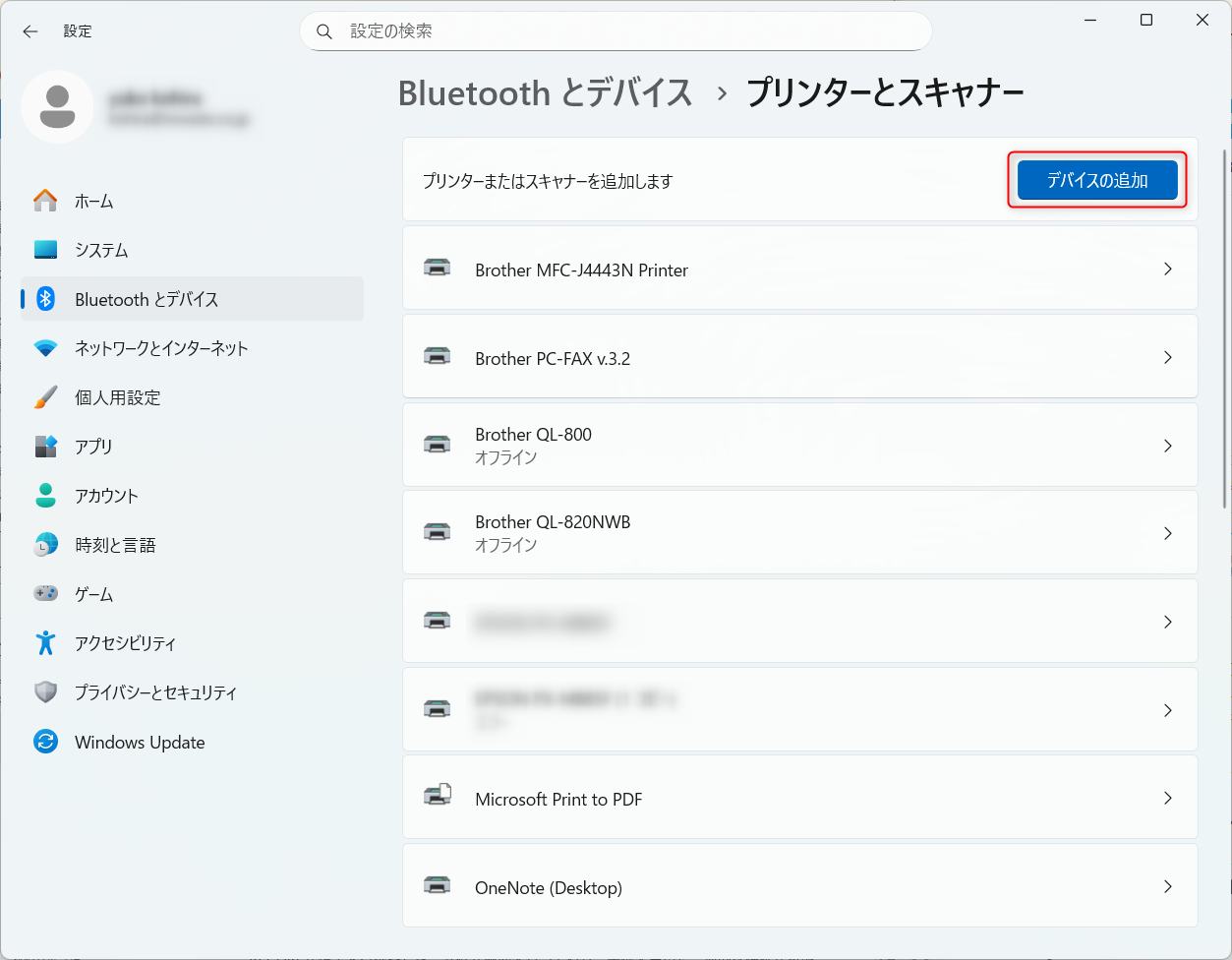Select OneNote (Desktop) entry text
This screenshot has height=960, width=1232.
(x=549, y=887)
